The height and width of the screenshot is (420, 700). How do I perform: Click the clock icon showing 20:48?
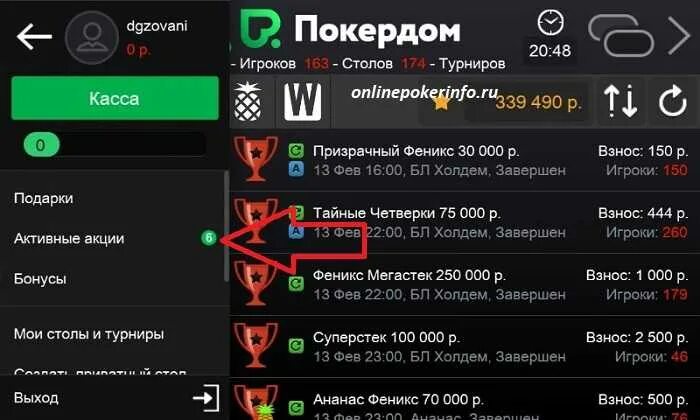coord(550,23)
